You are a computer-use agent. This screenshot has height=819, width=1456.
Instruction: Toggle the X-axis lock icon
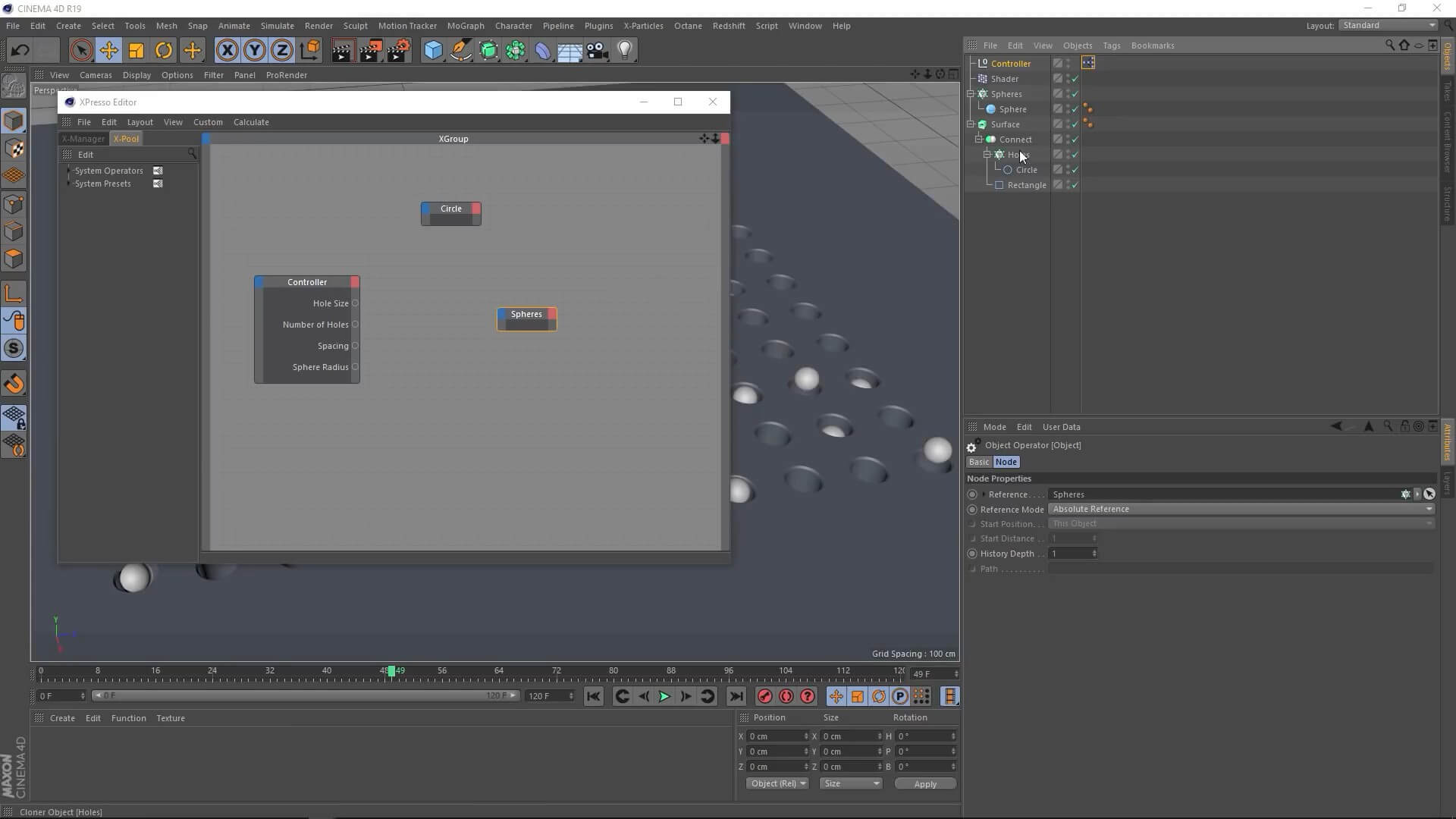click(227, 51)
